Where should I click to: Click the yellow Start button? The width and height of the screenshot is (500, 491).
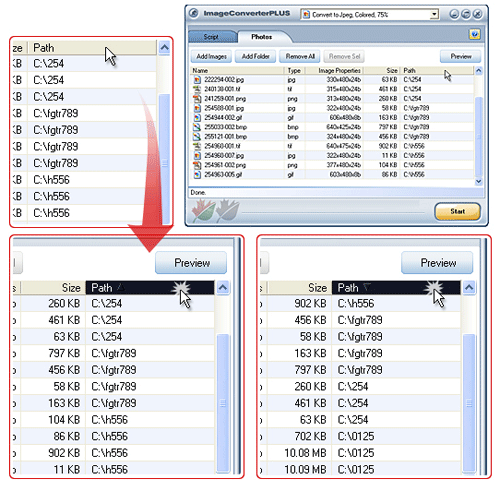click(457, 211)
